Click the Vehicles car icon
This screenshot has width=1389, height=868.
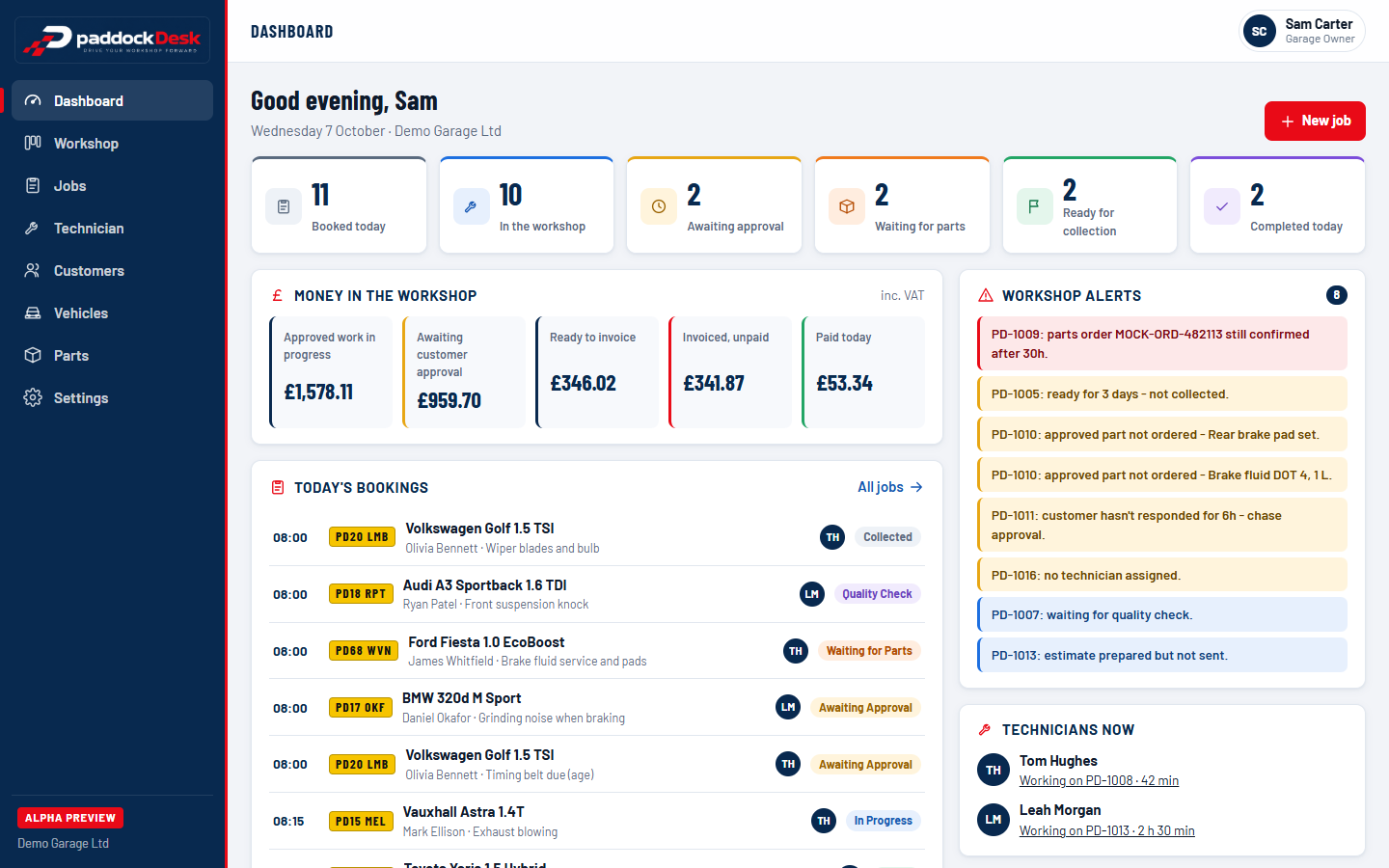[x=33, y=313]
